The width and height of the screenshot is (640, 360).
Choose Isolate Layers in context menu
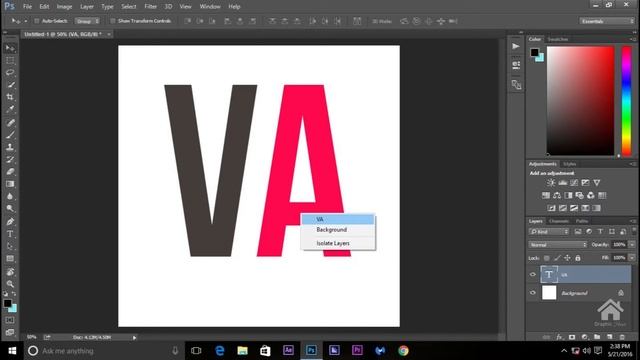pyautogui.click(x=338, y=243)
